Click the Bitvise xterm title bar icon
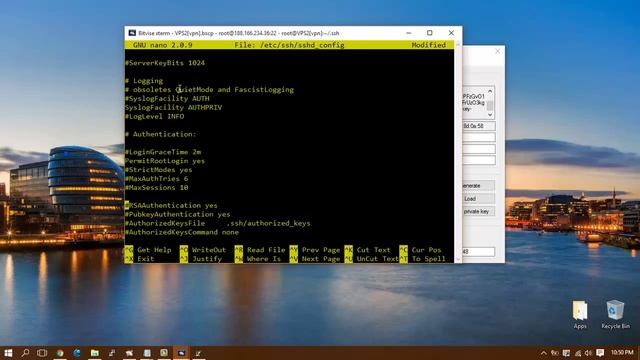The image size is (640, 360). 132,33
